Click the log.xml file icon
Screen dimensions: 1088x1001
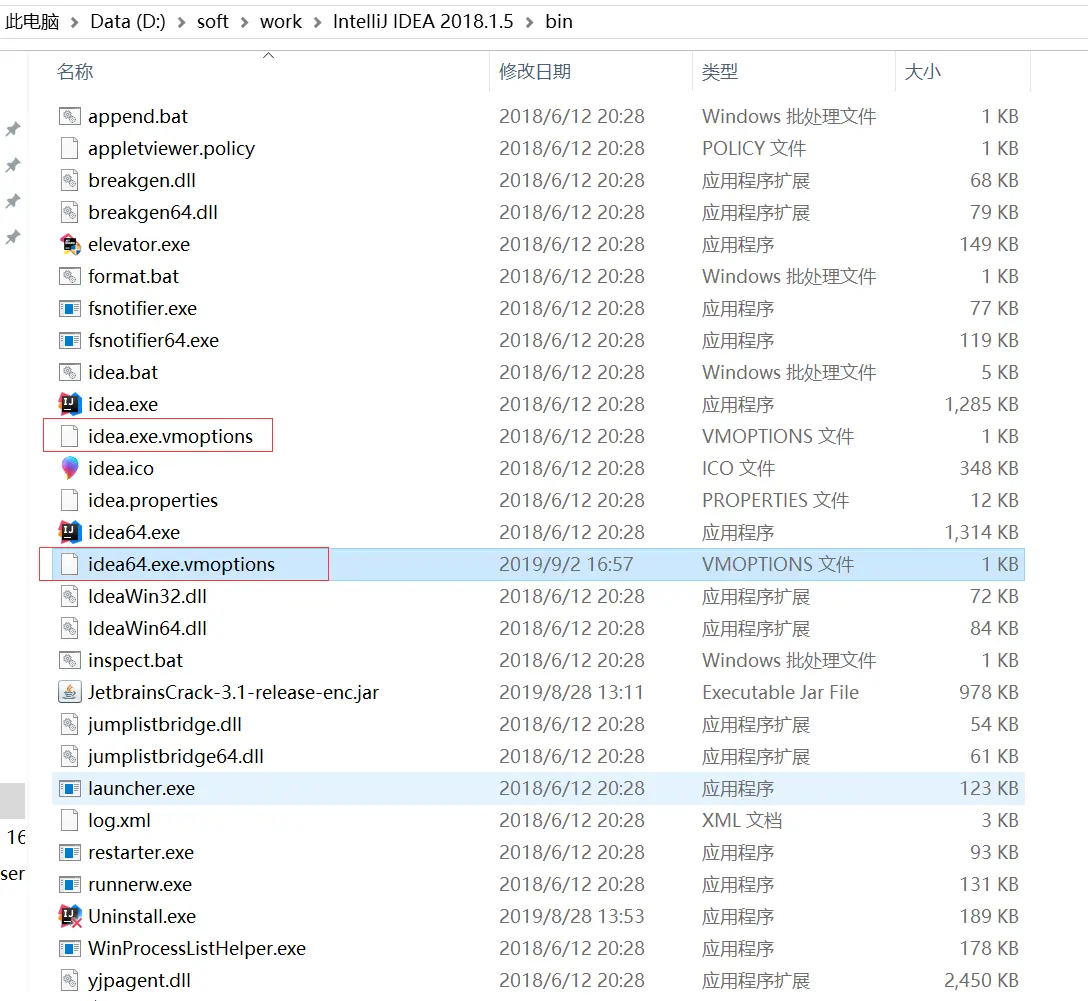(x=69, y=821)
